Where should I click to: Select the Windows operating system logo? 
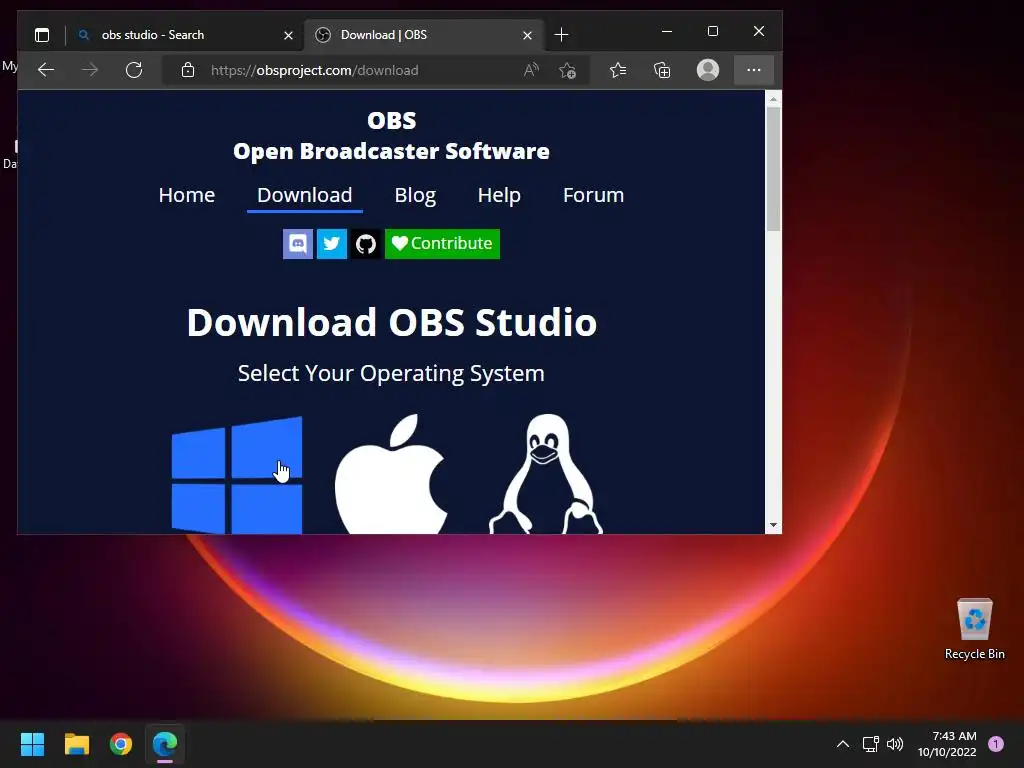pyautogui.click(x=236, y=475)
